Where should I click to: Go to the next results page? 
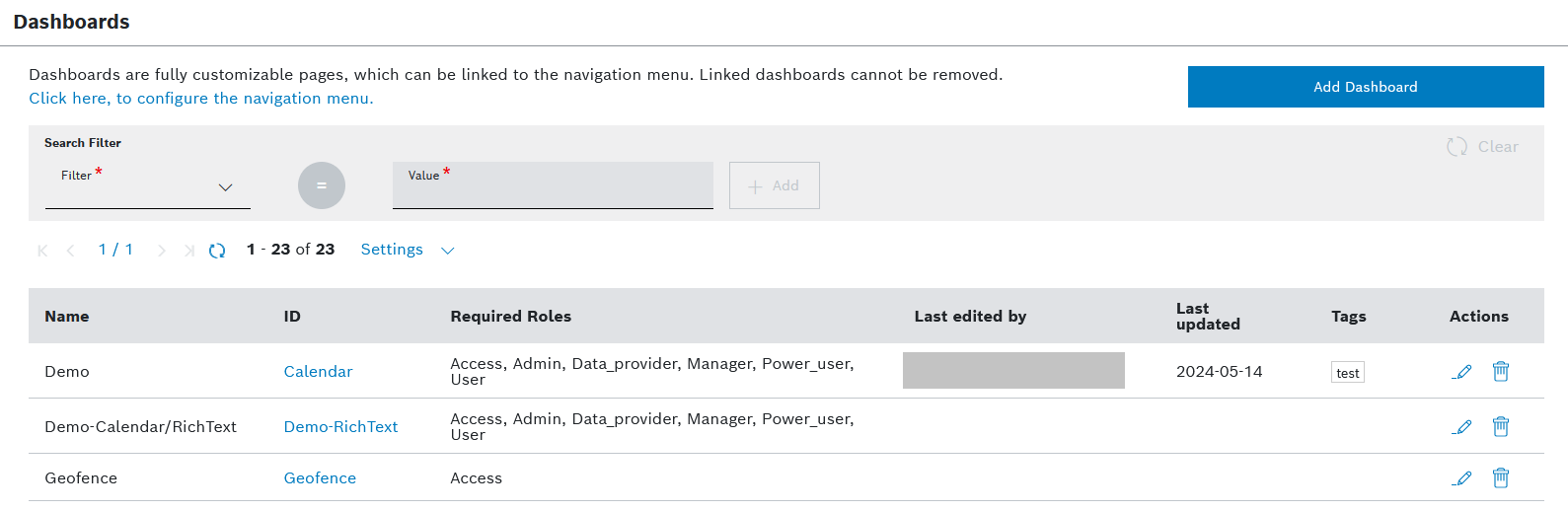click(x=162, y=251)
